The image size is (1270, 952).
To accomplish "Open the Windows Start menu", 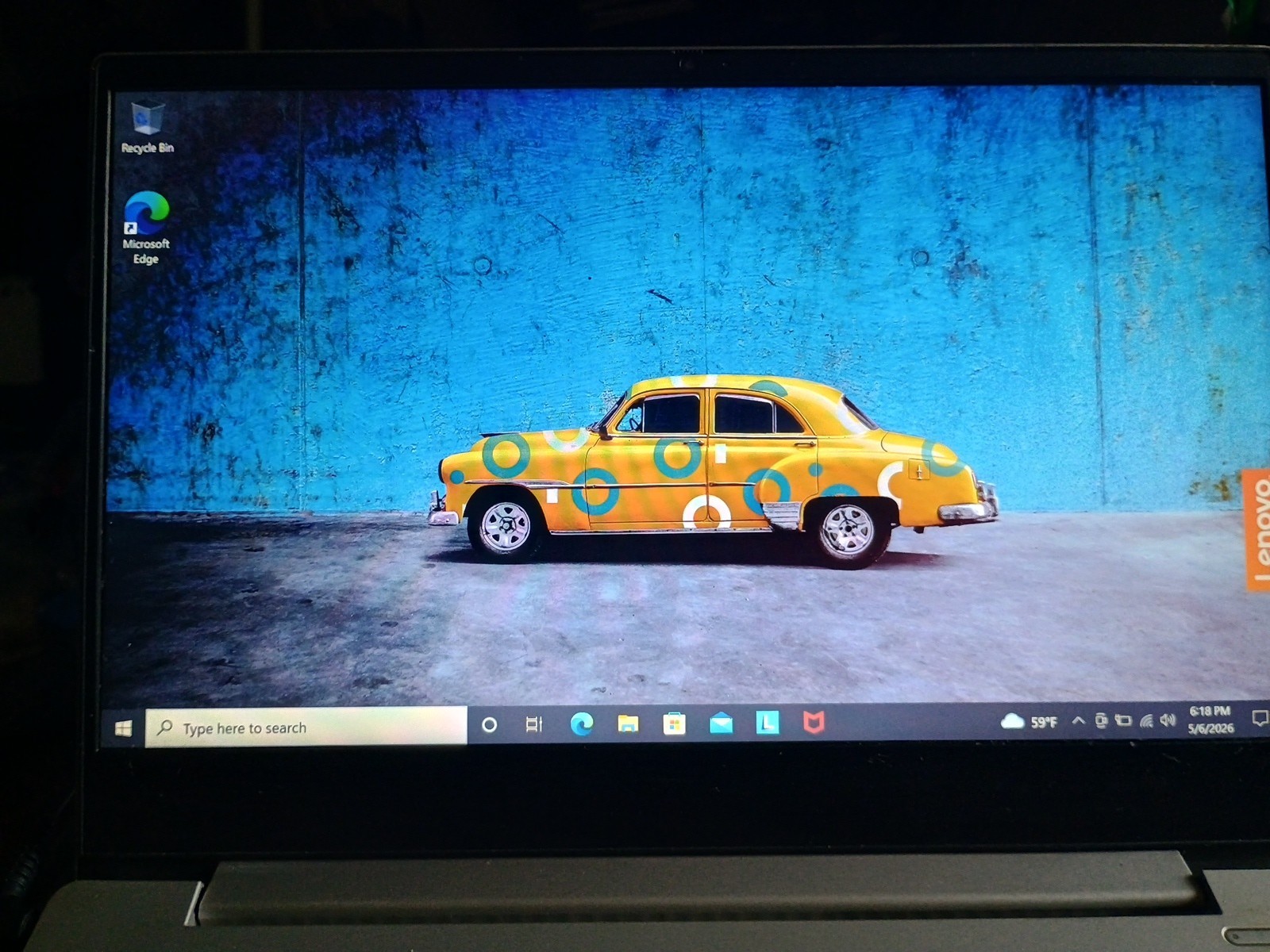I will click(x=124, y=727).
